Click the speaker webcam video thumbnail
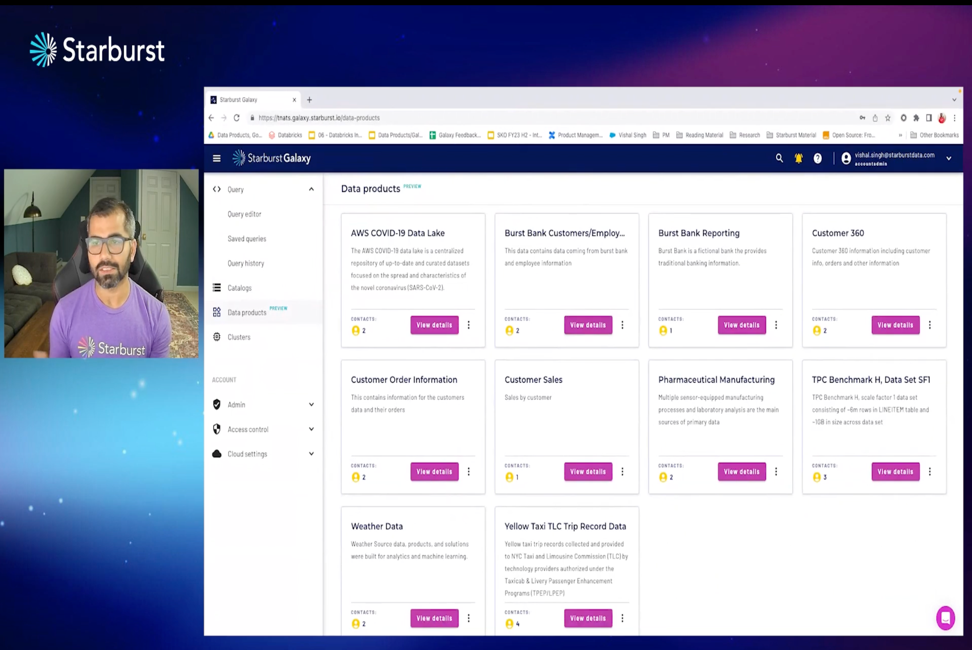Screen dimensions: 972x650 [101, 263]
